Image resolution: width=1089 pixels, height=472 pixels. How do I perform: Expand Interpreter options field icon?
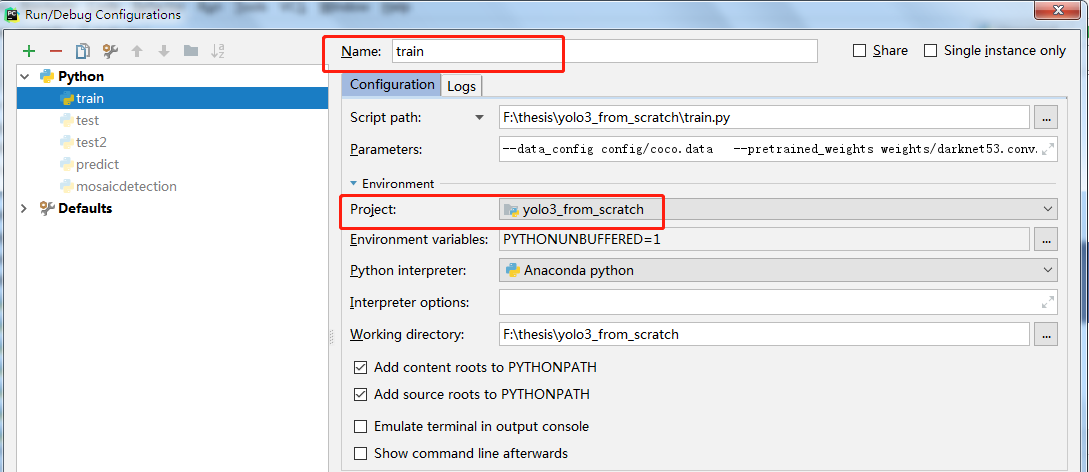(1049, 302)
